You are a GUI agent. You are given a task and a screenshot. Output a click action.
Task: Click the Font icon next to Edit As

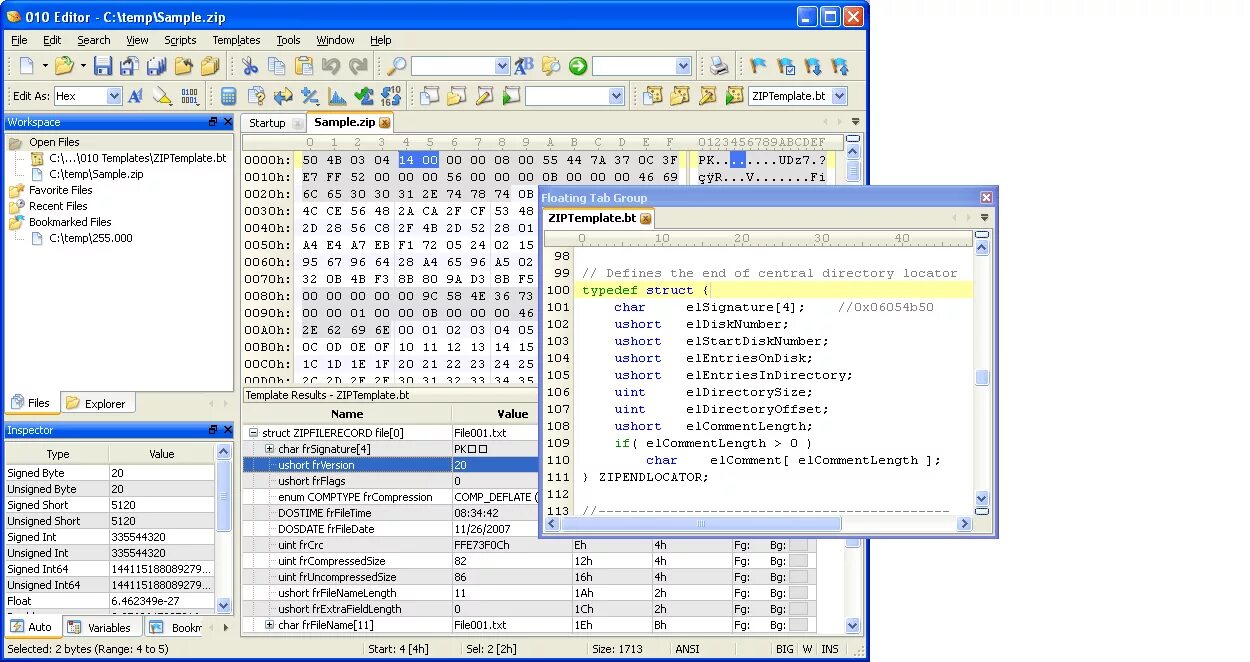pyautogui.click(x=136, y=96)
